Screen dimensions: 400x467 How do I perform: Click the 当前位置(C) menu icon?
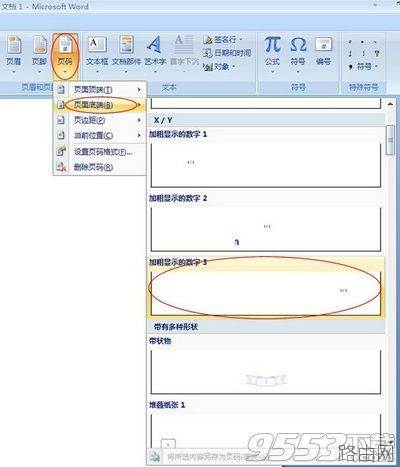pos(61,135)
